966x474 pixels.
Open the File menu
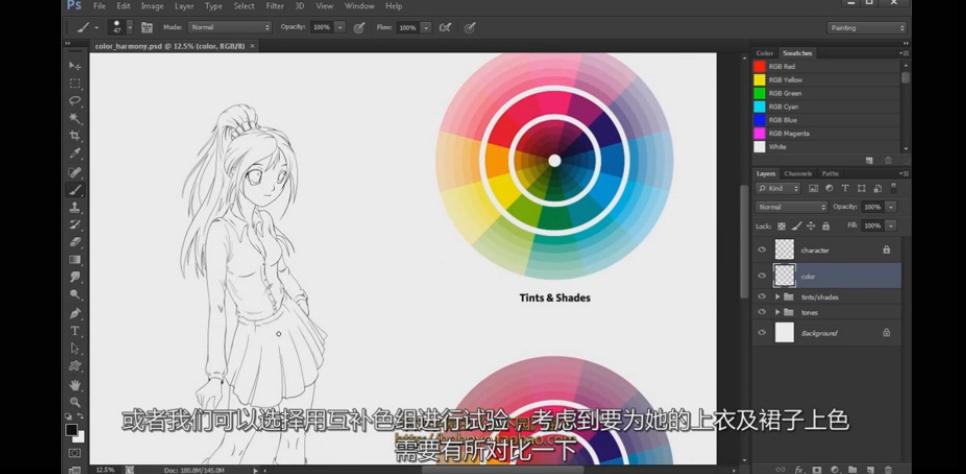[x=99, y=6]
